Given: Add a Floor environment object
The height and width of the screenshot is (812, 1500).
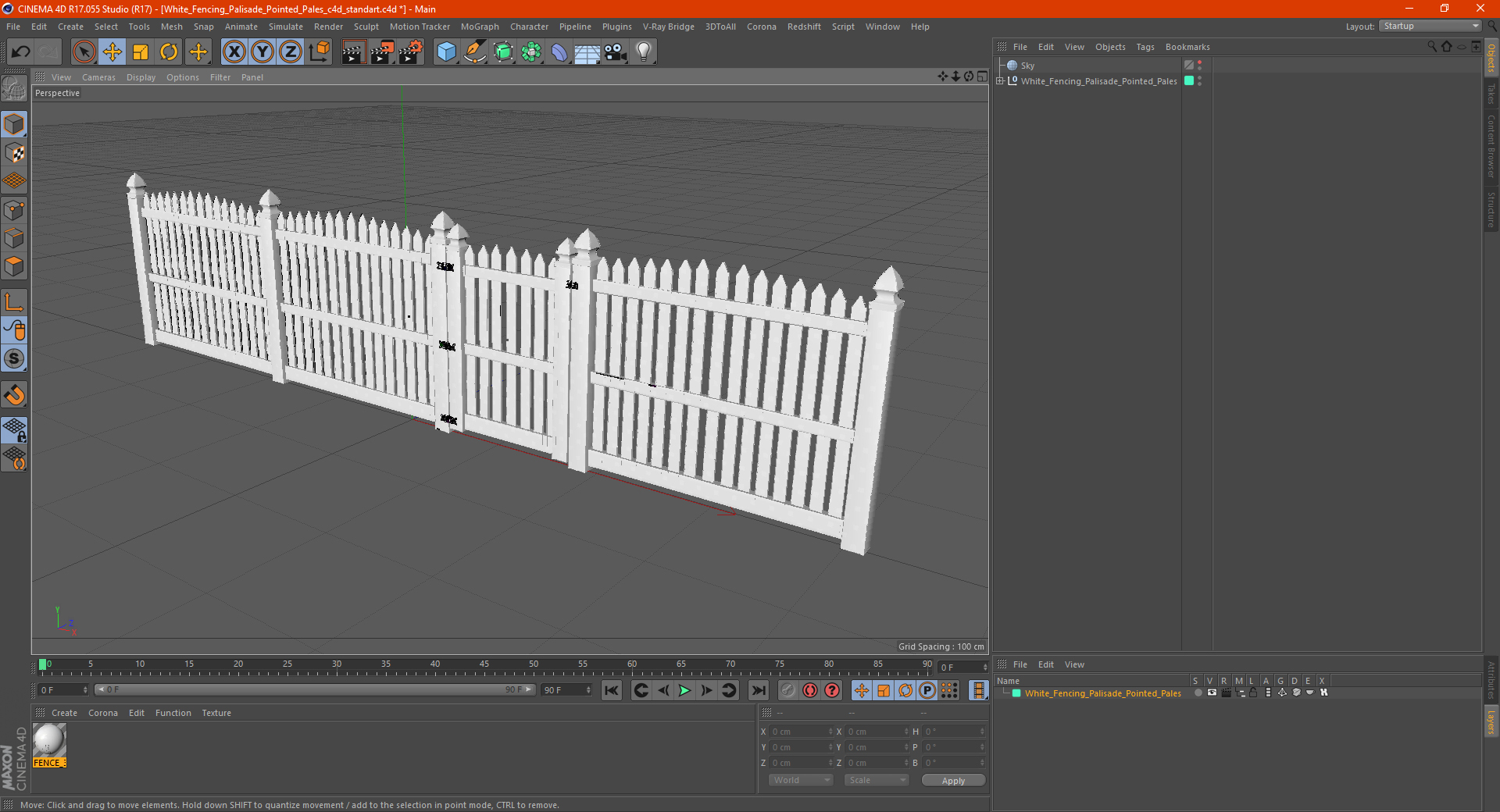Looking at the screenshot, I should [587, 52].
